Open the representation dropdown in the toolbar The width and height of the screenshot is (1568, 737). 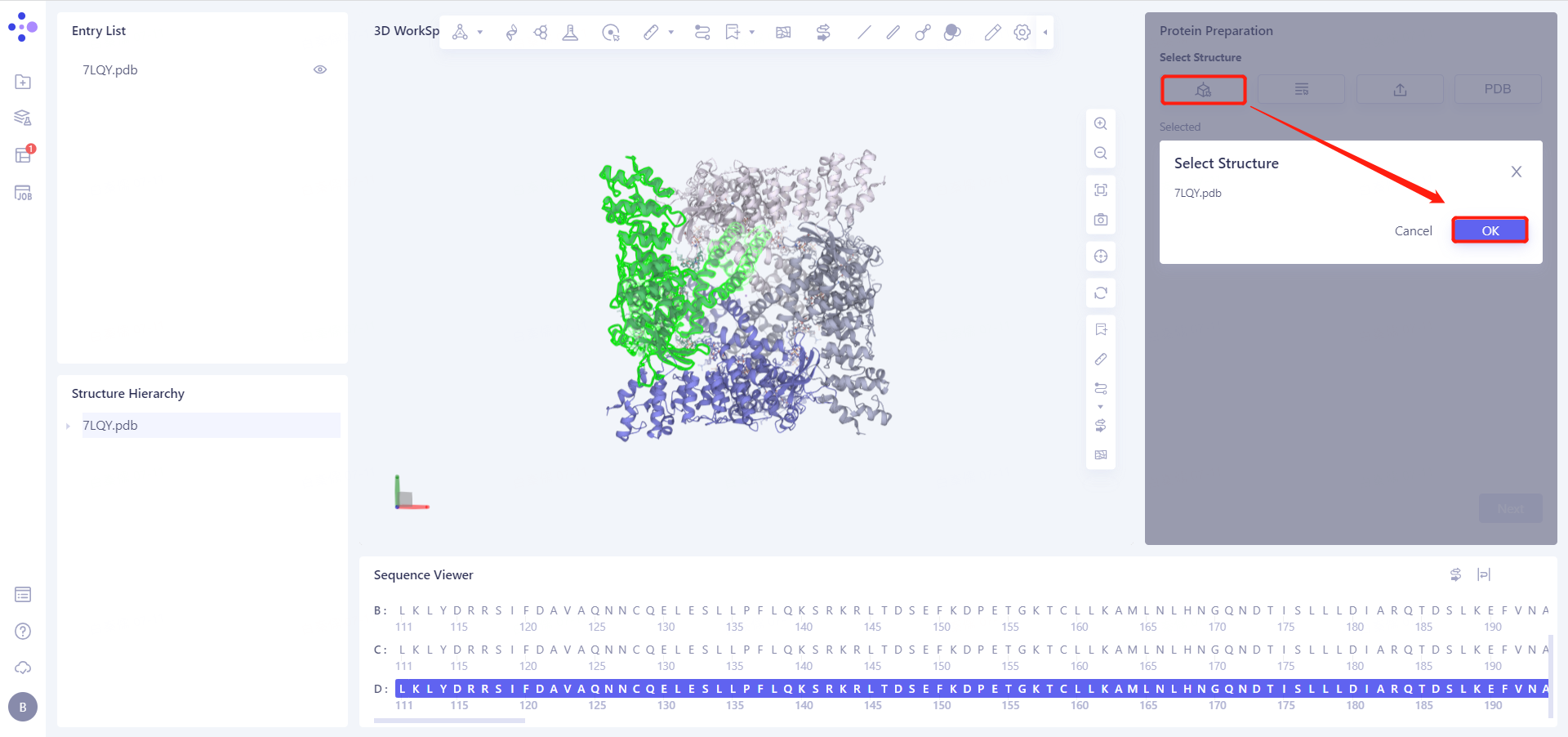(x=479, y=33)
